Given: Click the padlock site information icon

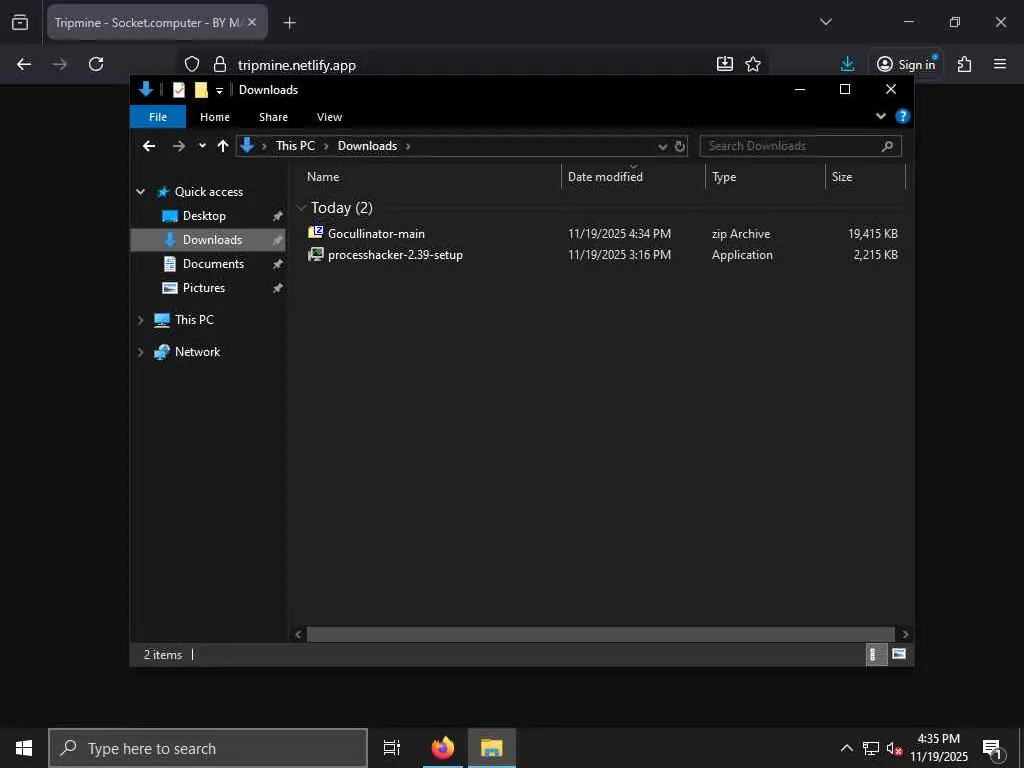Looking at the screenshot, I should 220,64.
